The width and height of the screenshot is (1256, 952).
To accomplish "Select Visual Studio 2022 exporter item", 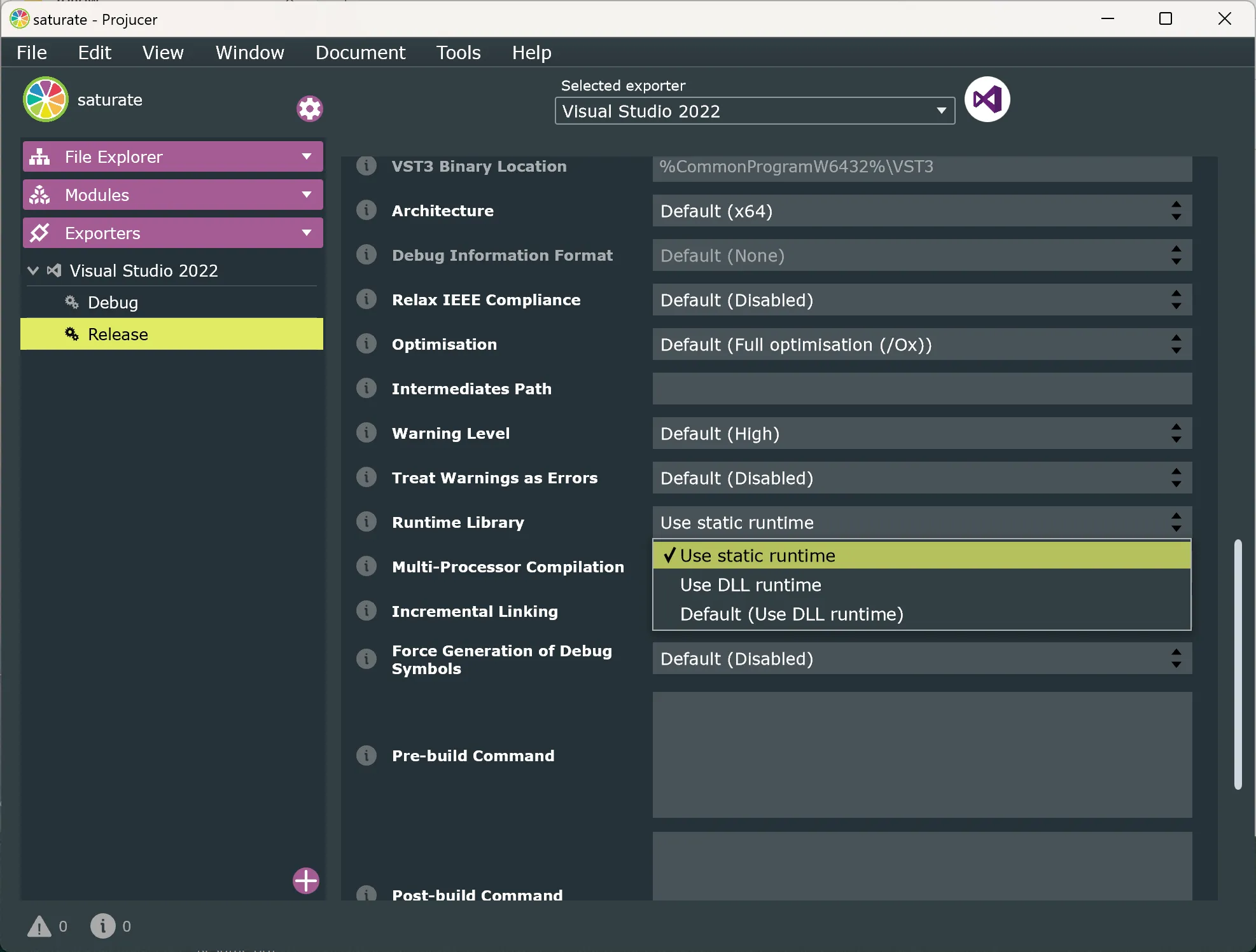I will tap(172, 270).
